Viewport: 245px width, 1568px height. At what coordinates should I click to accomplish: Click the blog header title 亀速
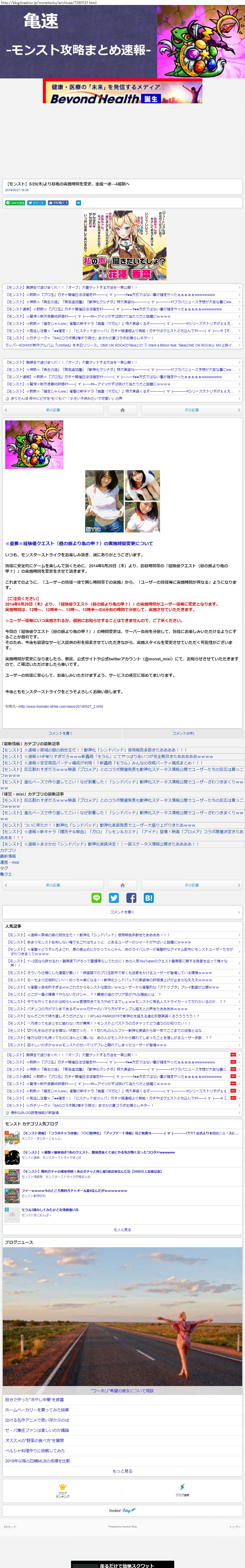(x=41, y=21)
